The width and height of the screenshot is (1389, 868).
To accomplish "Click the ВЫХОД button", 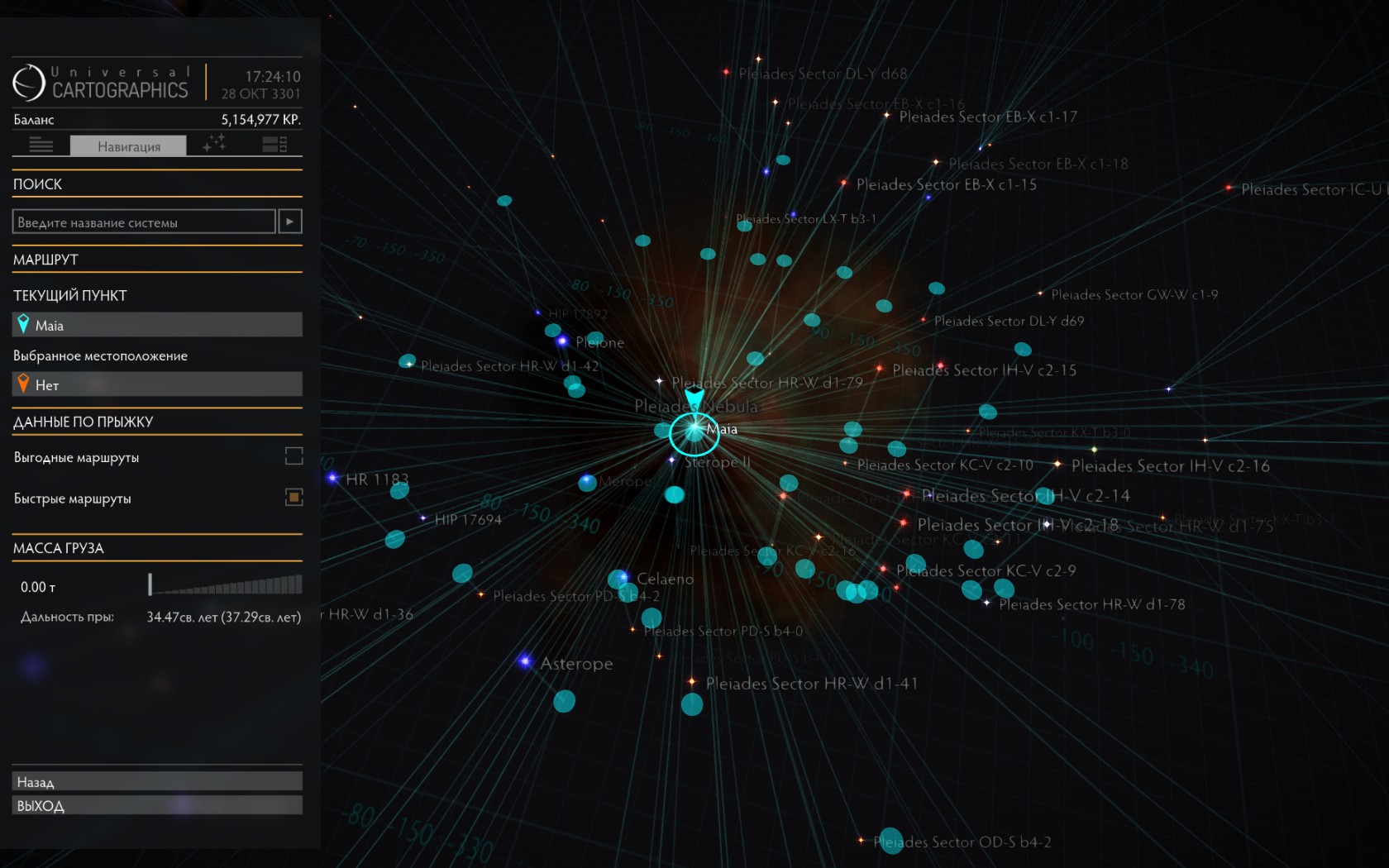I will pyautogui.click(x=157, y=805).
